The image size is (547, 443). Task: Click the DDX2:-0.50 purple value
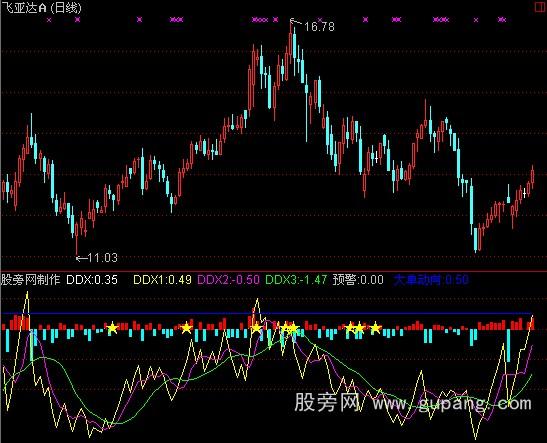tap(228, 280)
